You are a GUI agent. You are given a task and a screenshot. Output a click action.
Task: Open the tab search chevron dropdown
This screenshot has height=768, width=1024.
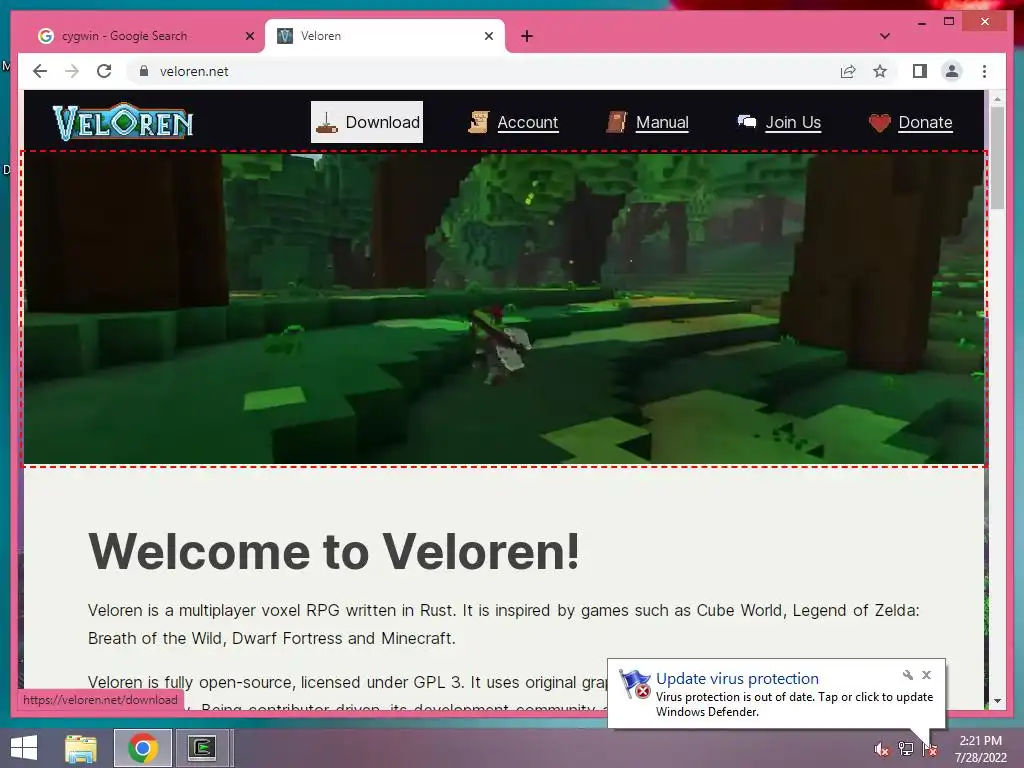pos(885,36)
